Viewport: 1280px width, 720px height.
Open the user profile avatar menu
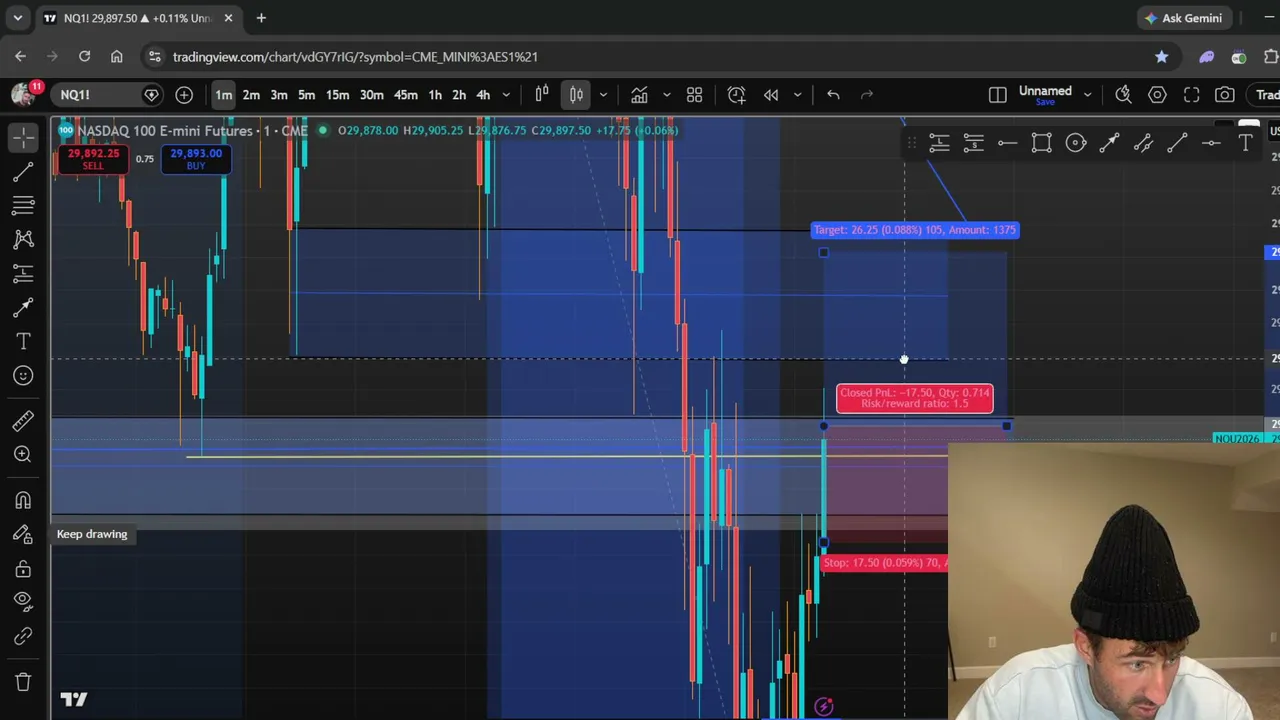[23, 95]
